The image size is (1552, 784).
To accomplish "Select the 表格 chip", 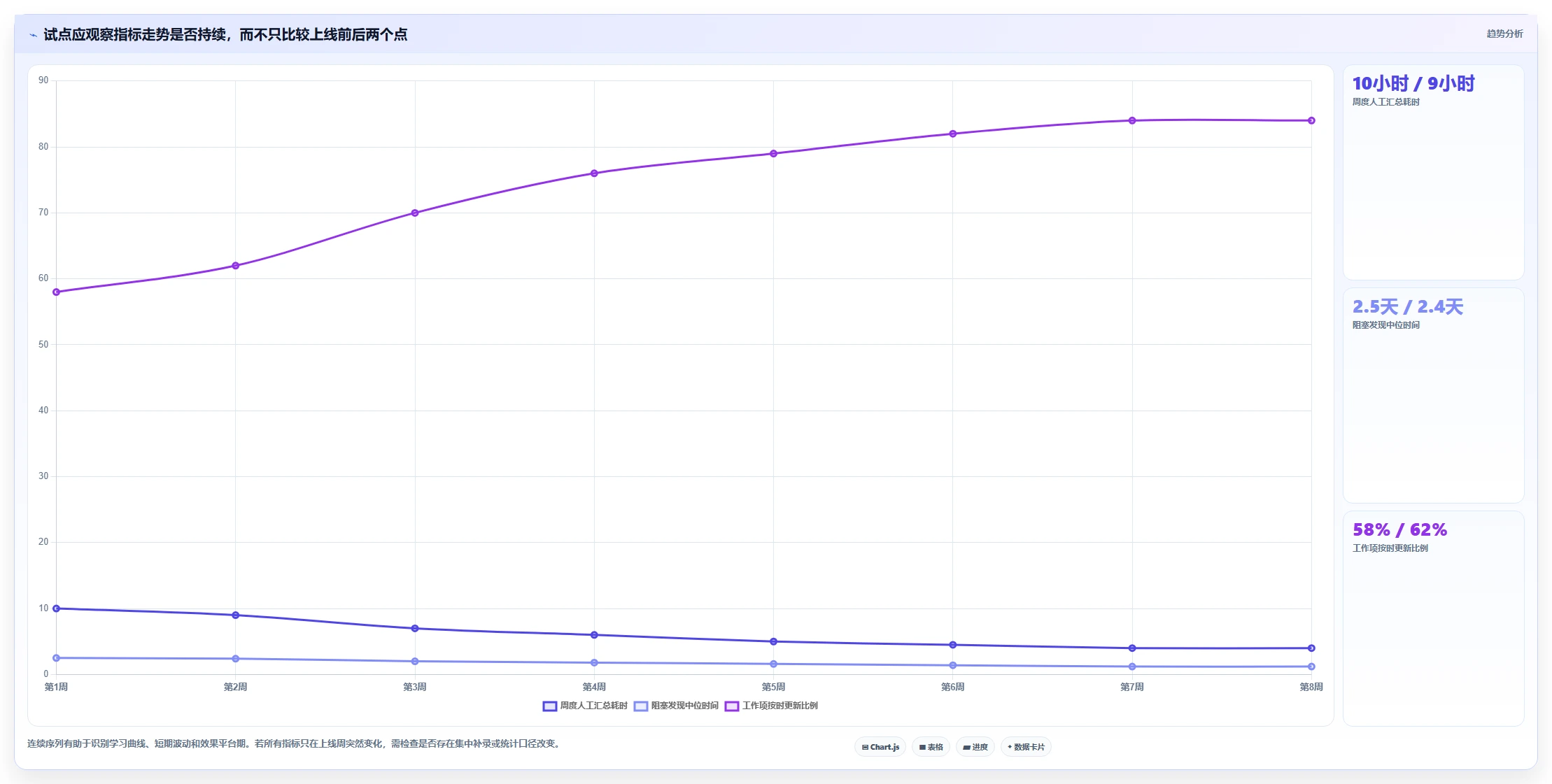I will pyautogui.click(x=931, y=747).
